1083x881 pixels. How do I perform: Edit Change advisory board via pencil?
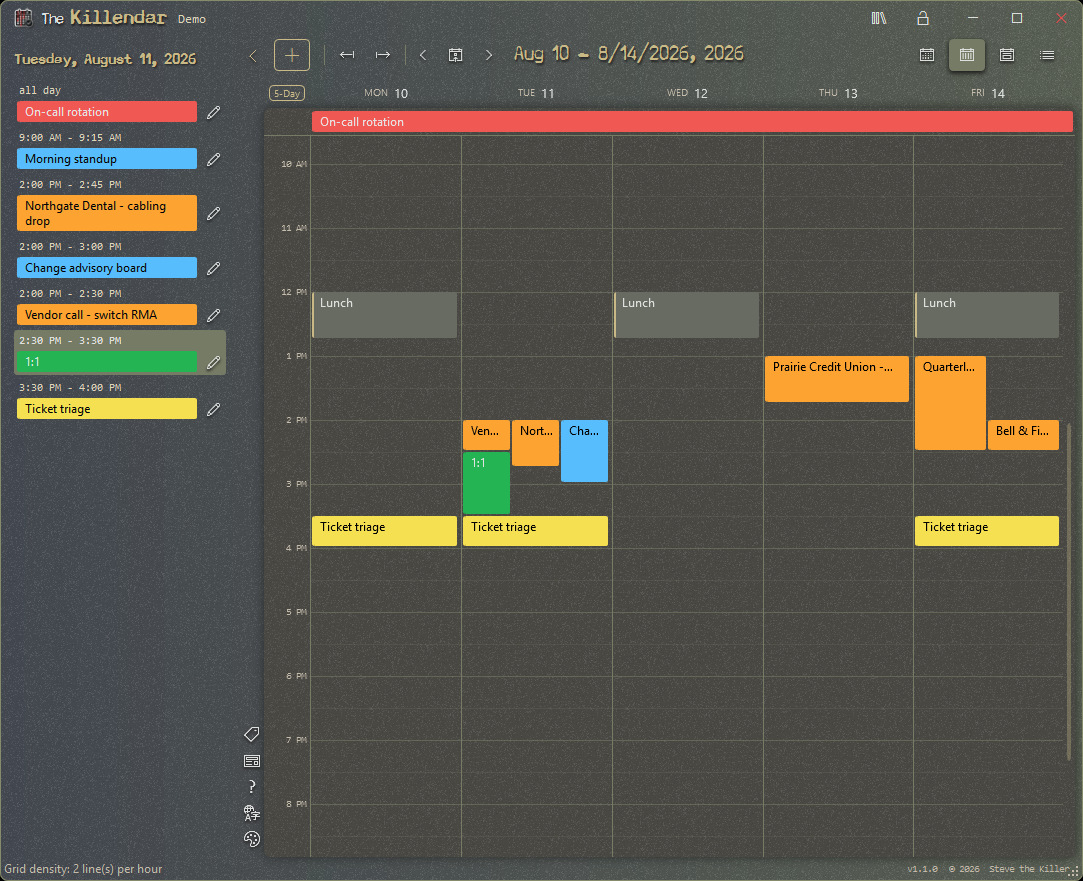(x=213, y=268)
